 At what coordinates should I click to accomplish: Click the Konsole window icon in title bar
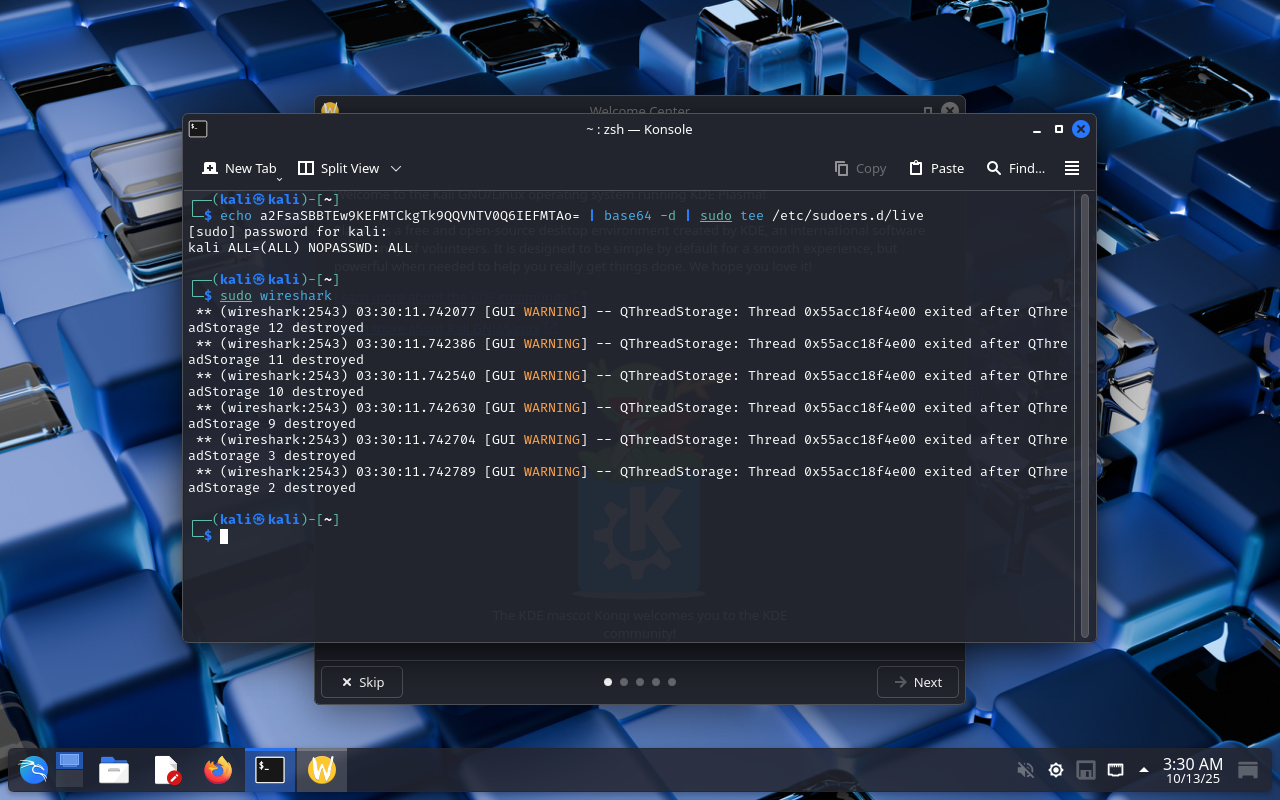[198, 129]
